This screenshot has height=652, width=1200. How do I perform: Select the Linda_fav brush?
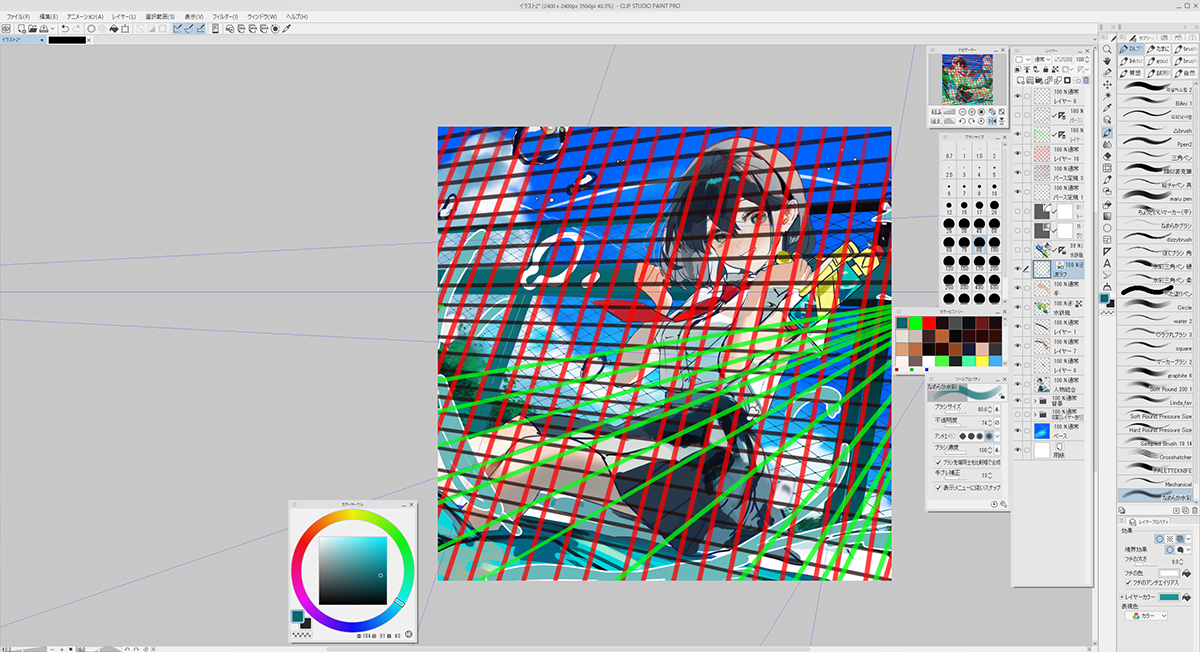tap(1157, 402)
